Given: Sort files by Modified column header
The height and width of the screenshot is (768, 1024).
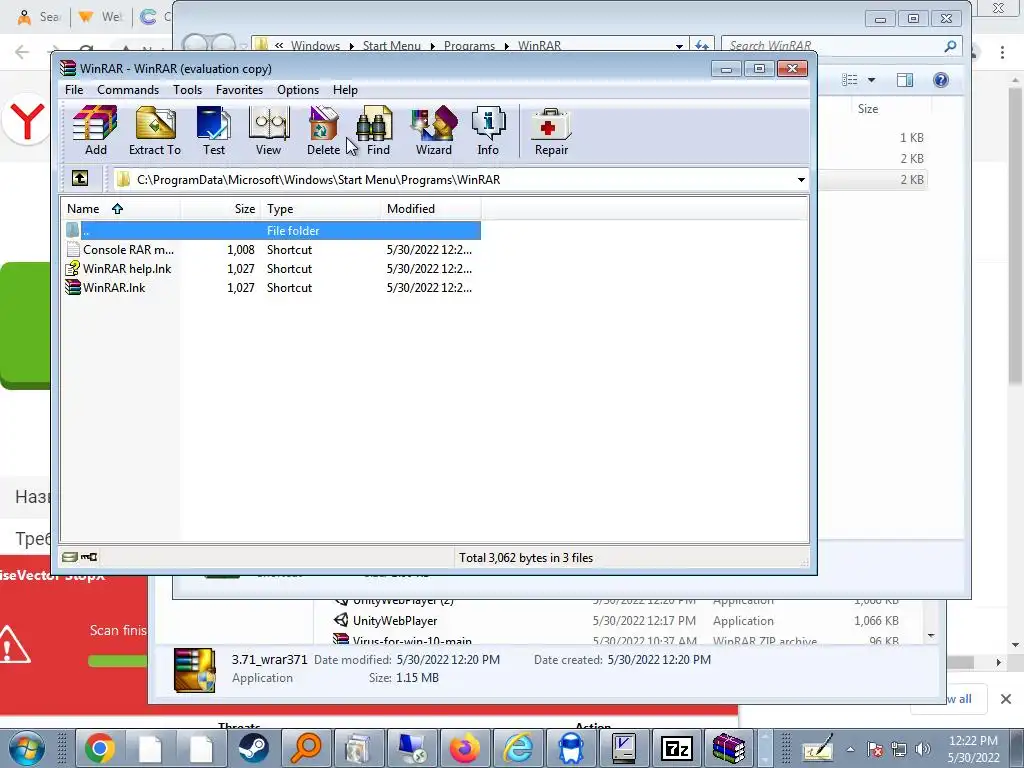Looking at the screenshot, I should pos(431,209).
